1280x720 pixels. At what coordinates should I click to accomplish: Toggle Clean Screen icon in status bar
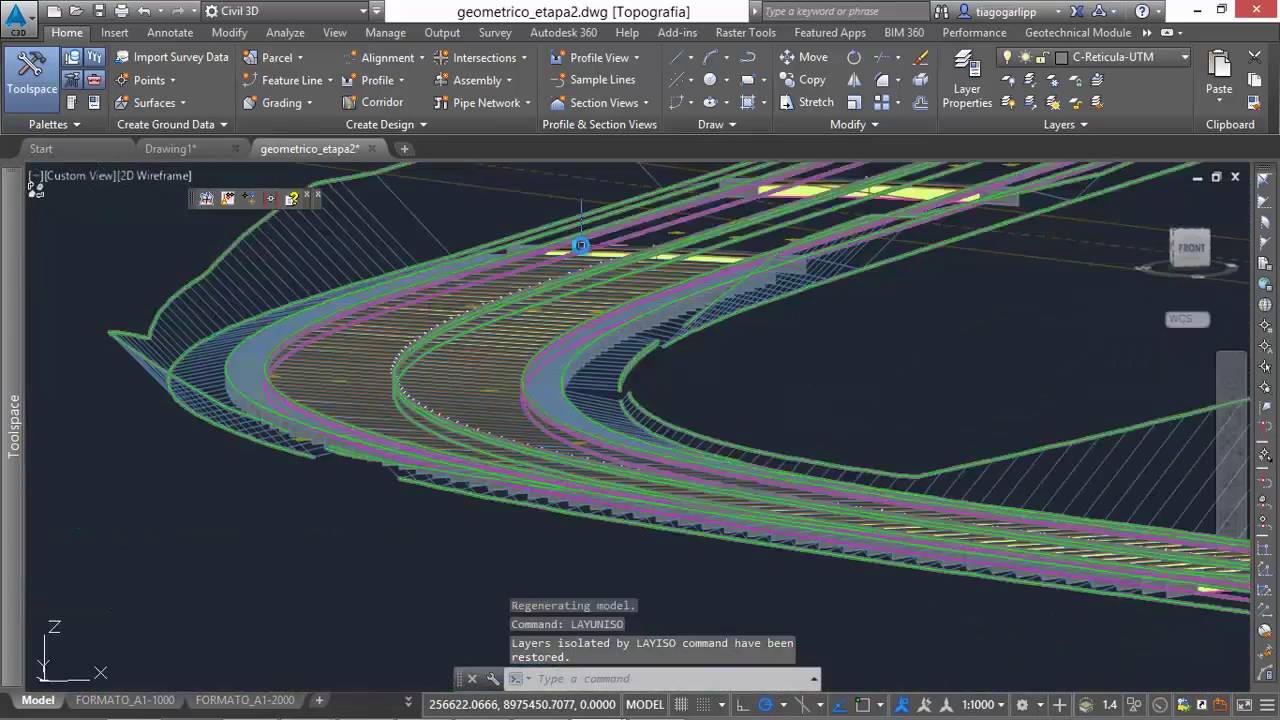point(1244,704)
